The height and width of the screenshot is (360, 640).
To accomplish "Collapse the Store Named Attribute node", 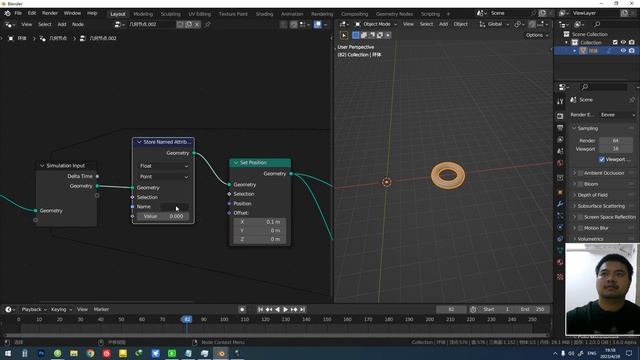I will [139, 142].
